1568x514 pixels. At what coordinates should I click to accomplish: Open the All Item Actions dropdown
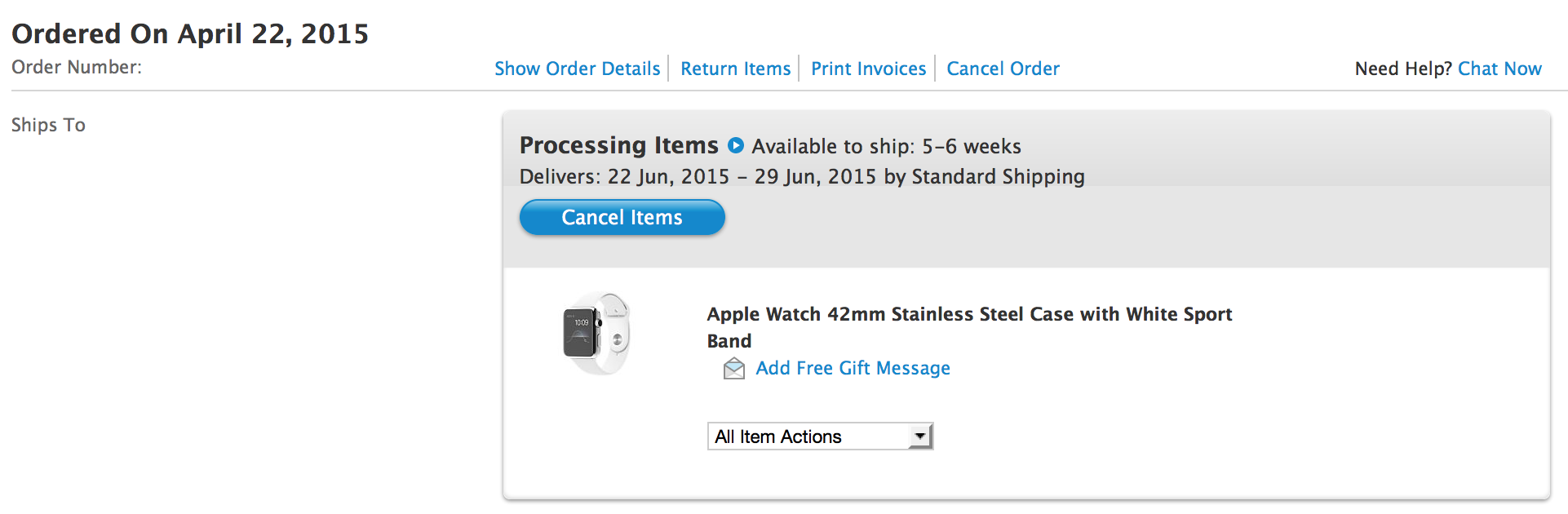tap(808, 436)
